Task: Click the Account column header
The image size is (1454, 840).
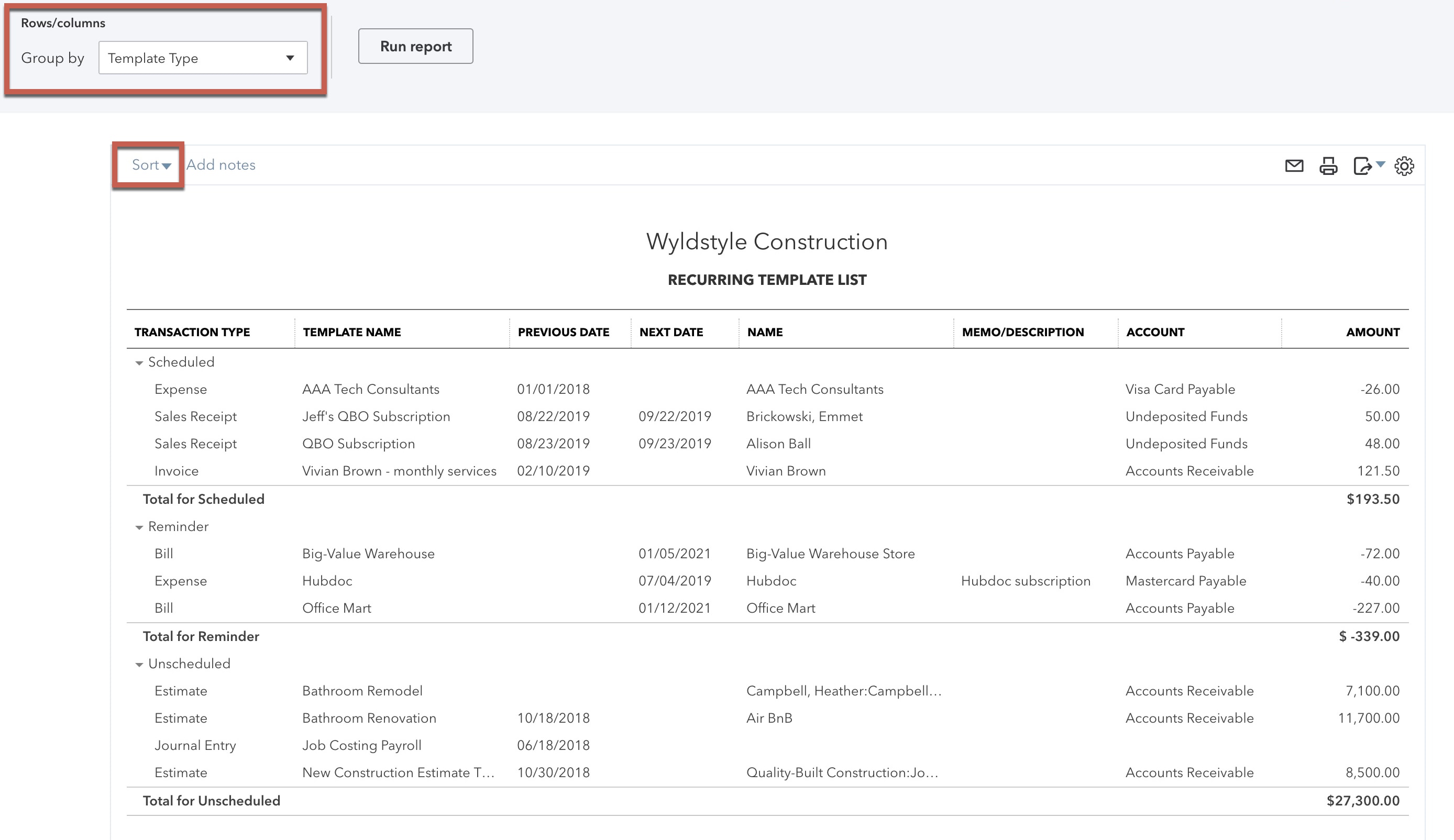Action: [1155, 333]
